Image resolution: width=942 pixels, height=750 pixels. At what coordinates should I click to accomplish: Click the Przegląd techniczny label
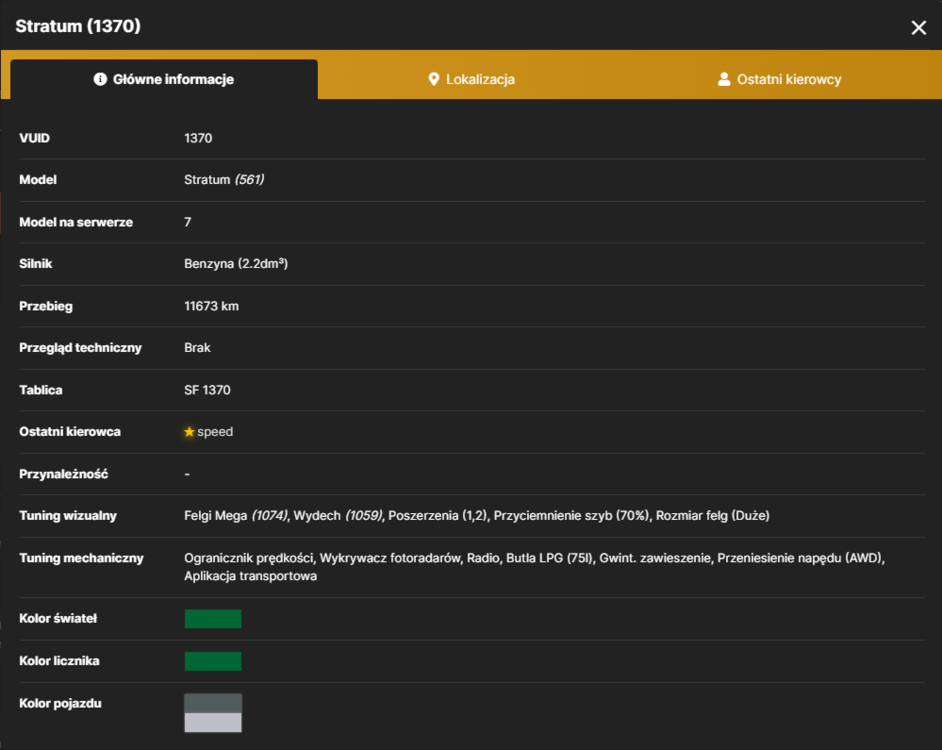81,348
